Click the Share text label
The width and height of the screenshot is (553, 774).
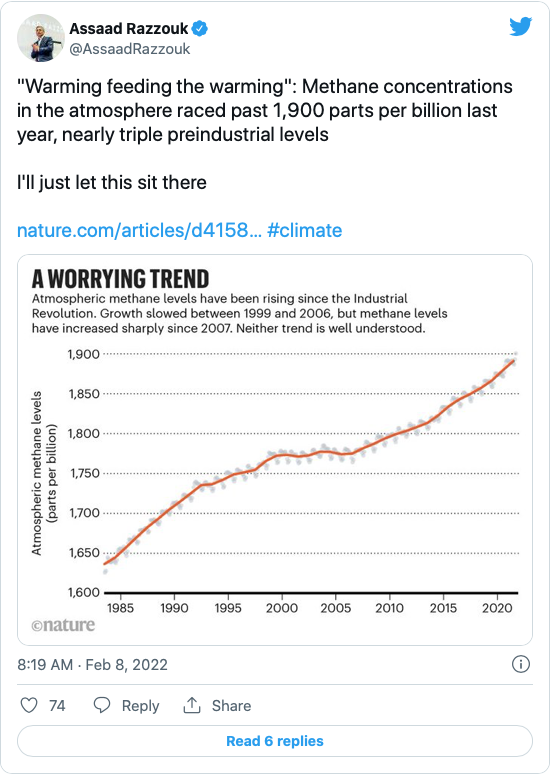click(232, 705)
